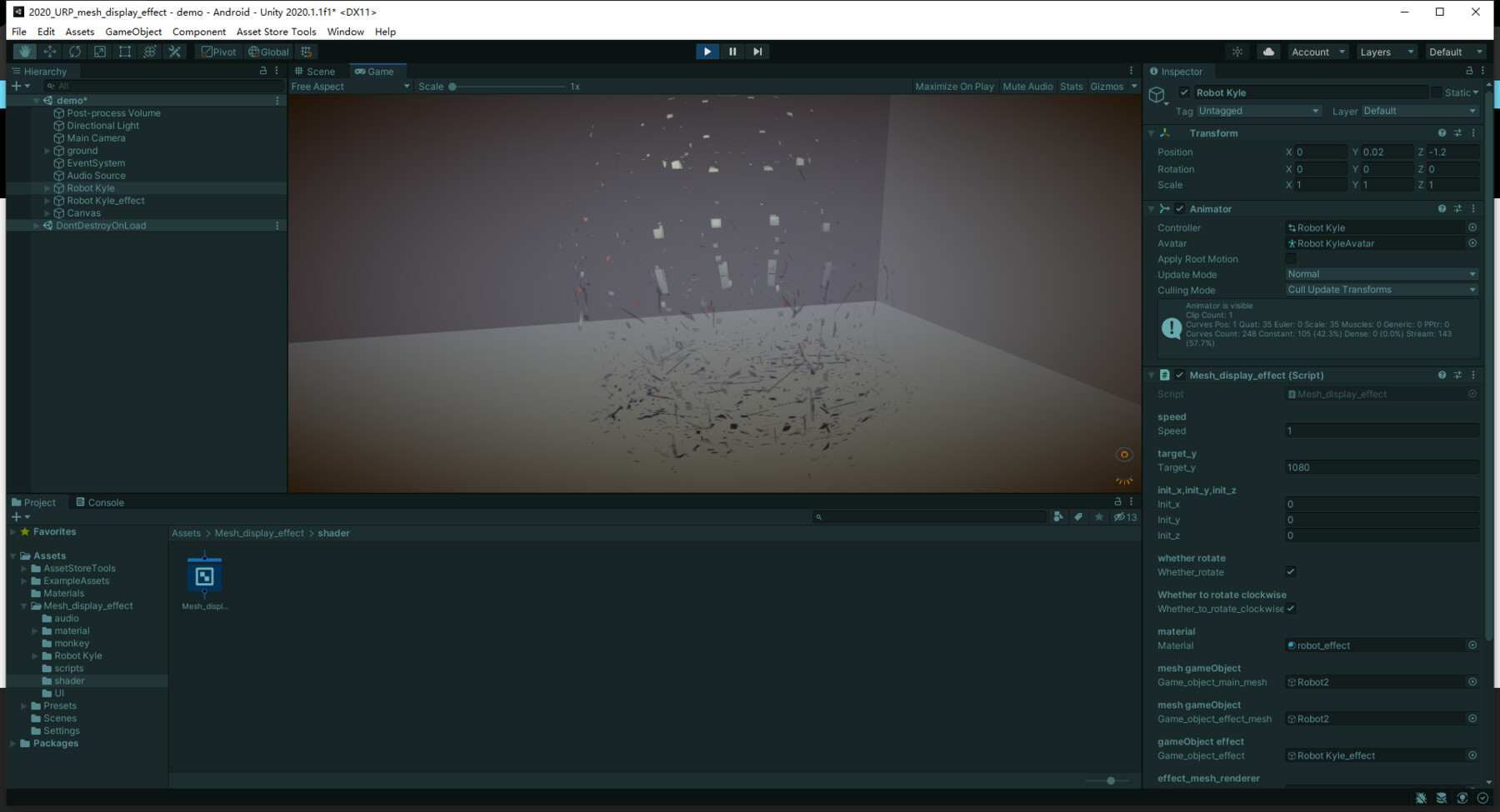This screenshot has height=812, width=1500.
Task: Pause play mode with the pause button
Action: point(732,51)
